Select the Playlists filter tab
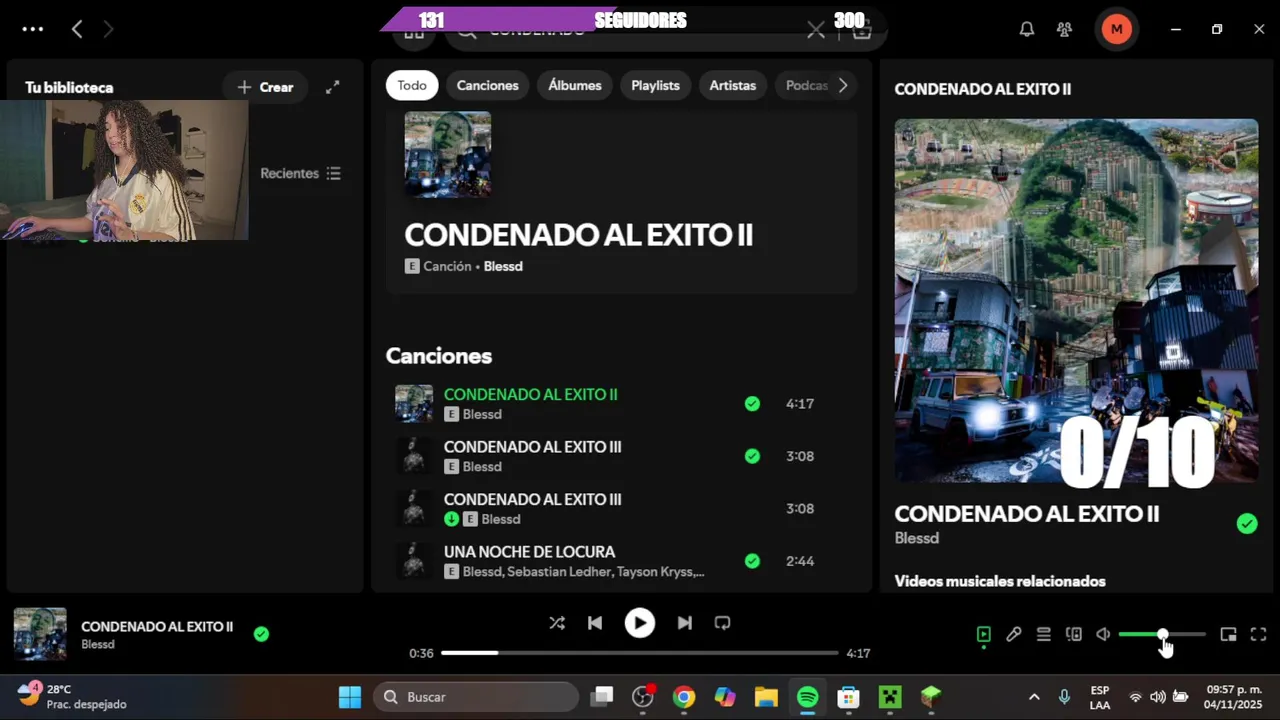This screenshot has width=1280, height=720. [655, 85]
